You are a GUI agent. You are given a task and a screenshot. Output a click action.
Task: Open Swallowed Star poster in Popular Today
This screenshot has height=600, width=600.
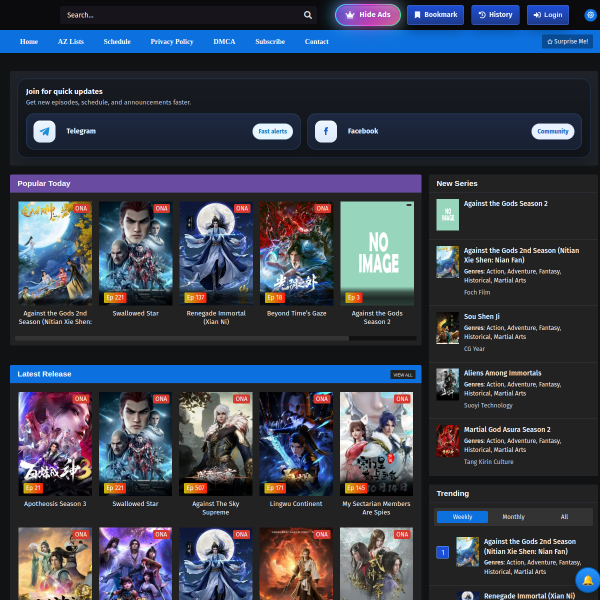[135, 253]
